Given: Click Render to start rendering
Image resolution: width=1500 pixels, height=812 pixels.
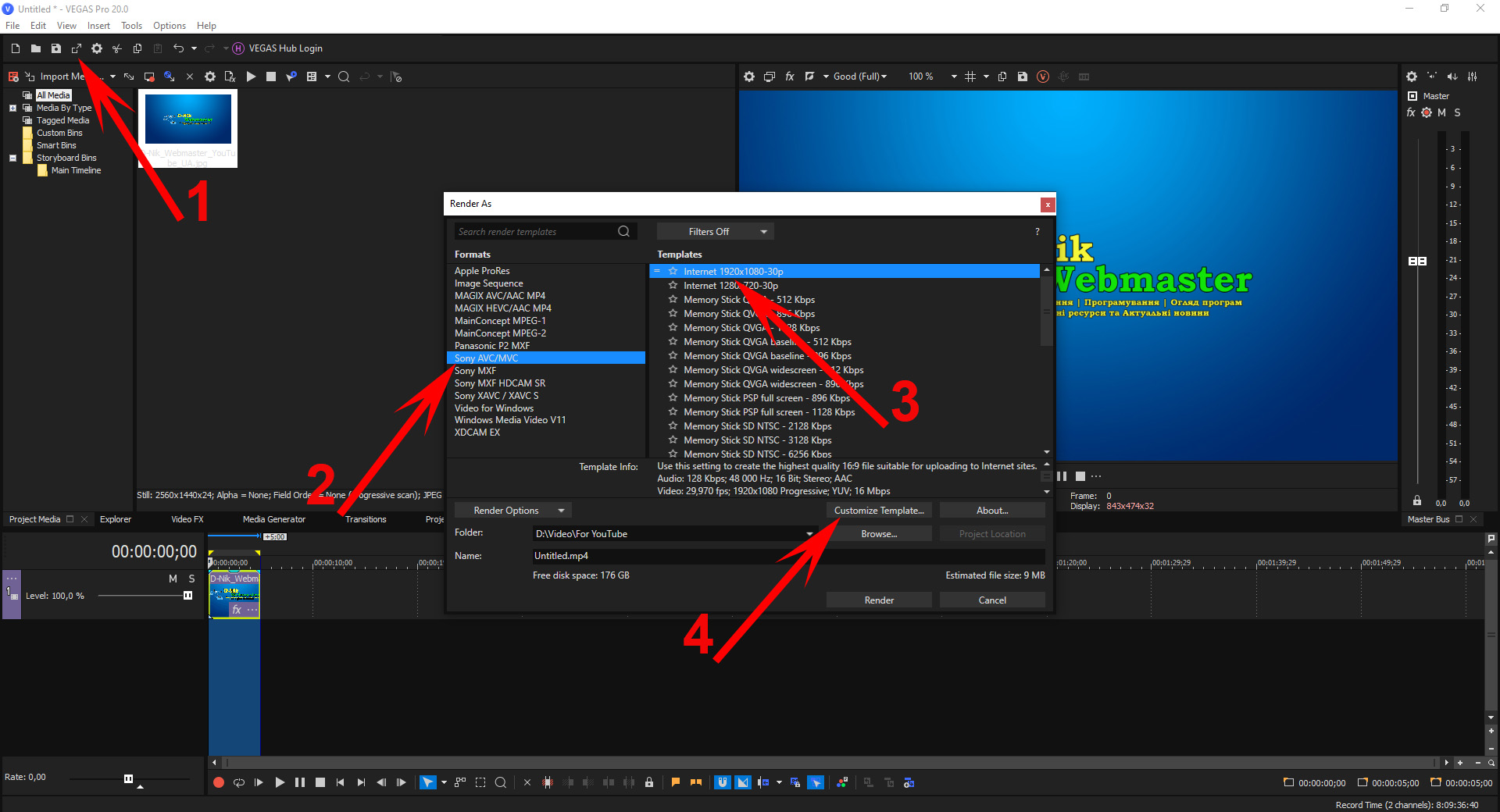Looking at the screenshot, I should [879, 600].
